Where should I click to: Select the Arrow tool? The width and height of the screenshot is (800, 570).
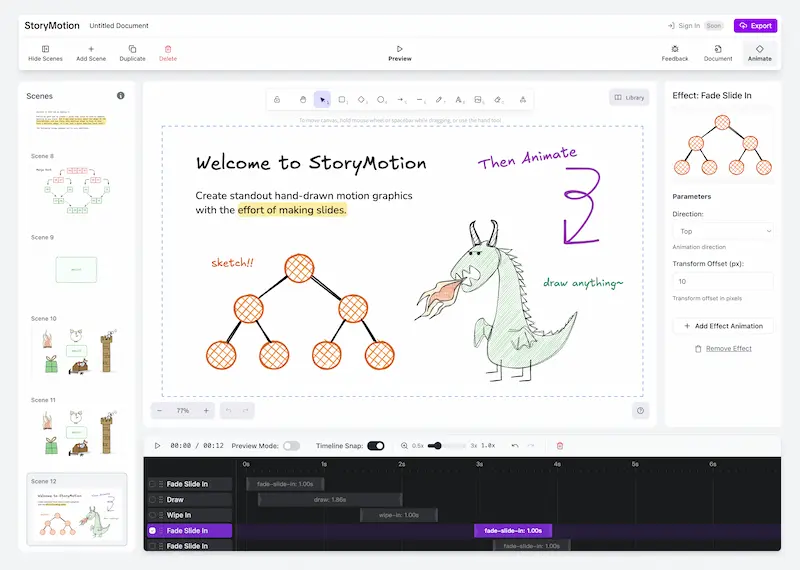coord(401,100)
